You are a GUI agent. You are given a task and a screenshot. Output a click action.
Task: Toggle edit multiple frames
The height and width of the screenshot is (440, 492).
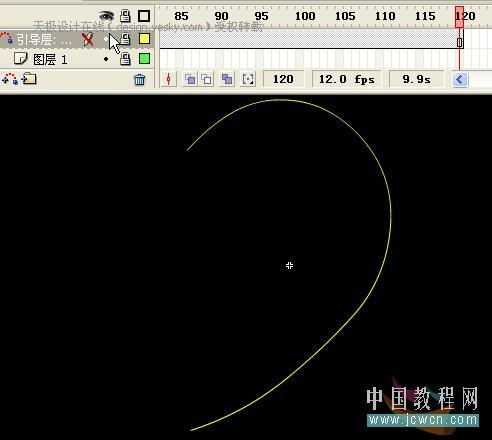pos(227,79)
